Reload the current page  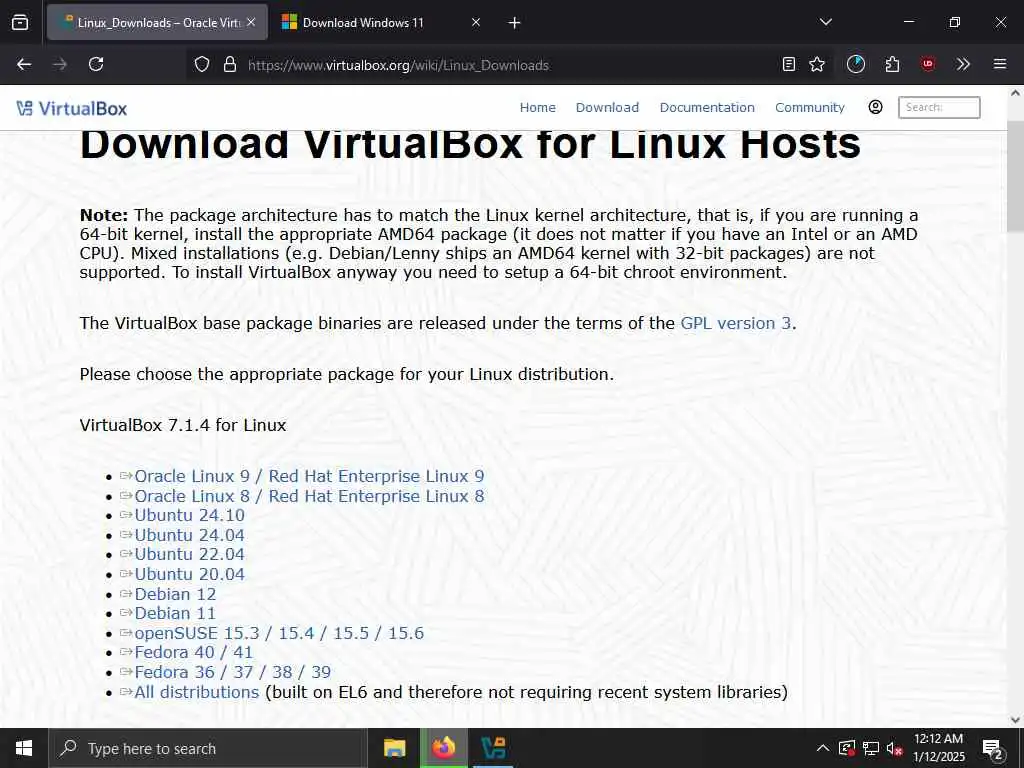pos(96,64)
